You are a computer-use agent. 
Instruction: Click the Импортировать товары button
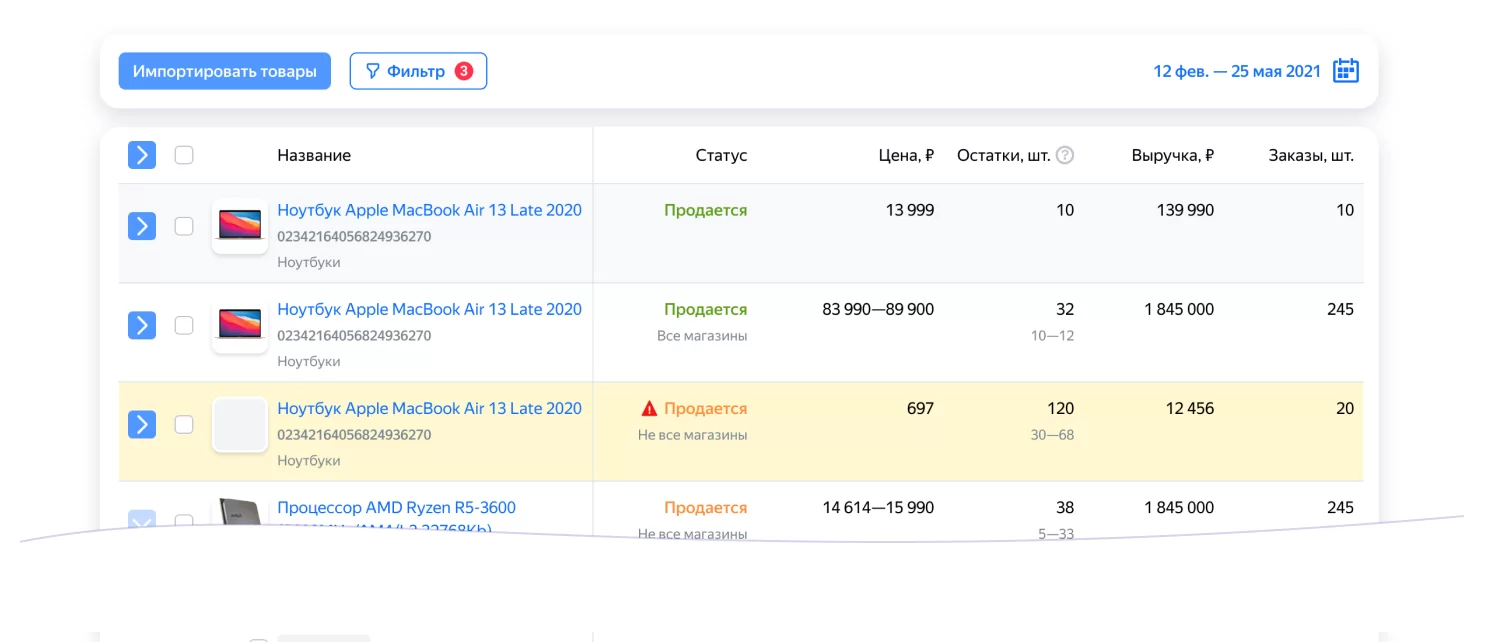point(224,71)
